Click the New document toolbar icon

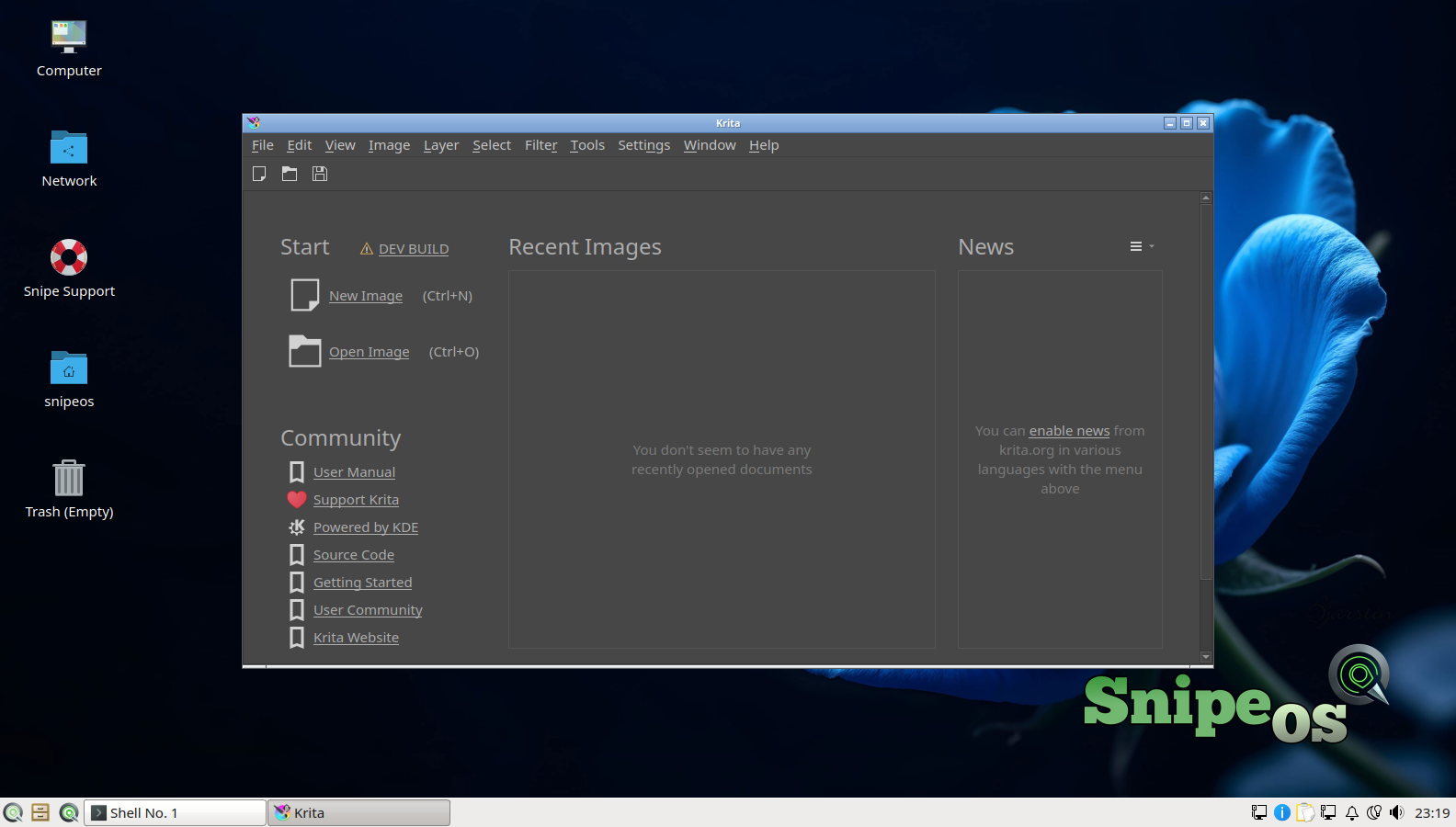click(259, 174)
